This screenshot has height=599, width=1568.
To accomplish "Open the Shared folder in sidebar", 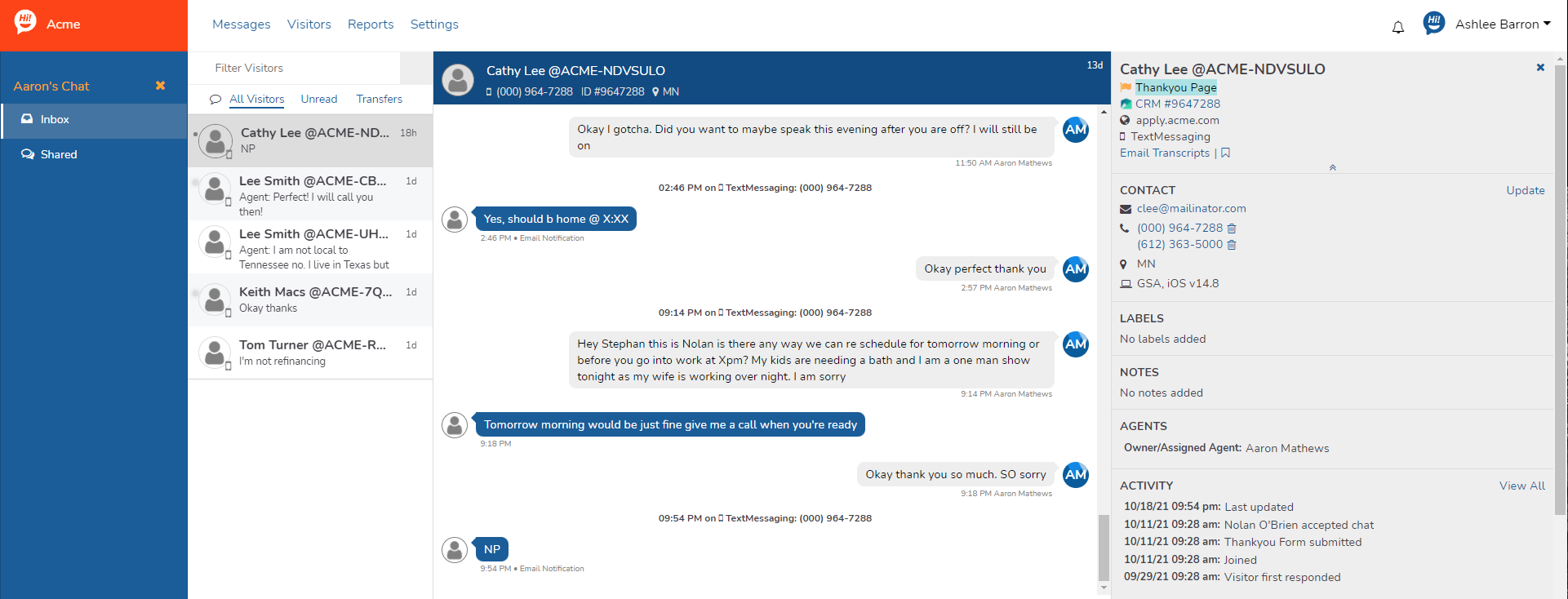I will tap(59, 154).
